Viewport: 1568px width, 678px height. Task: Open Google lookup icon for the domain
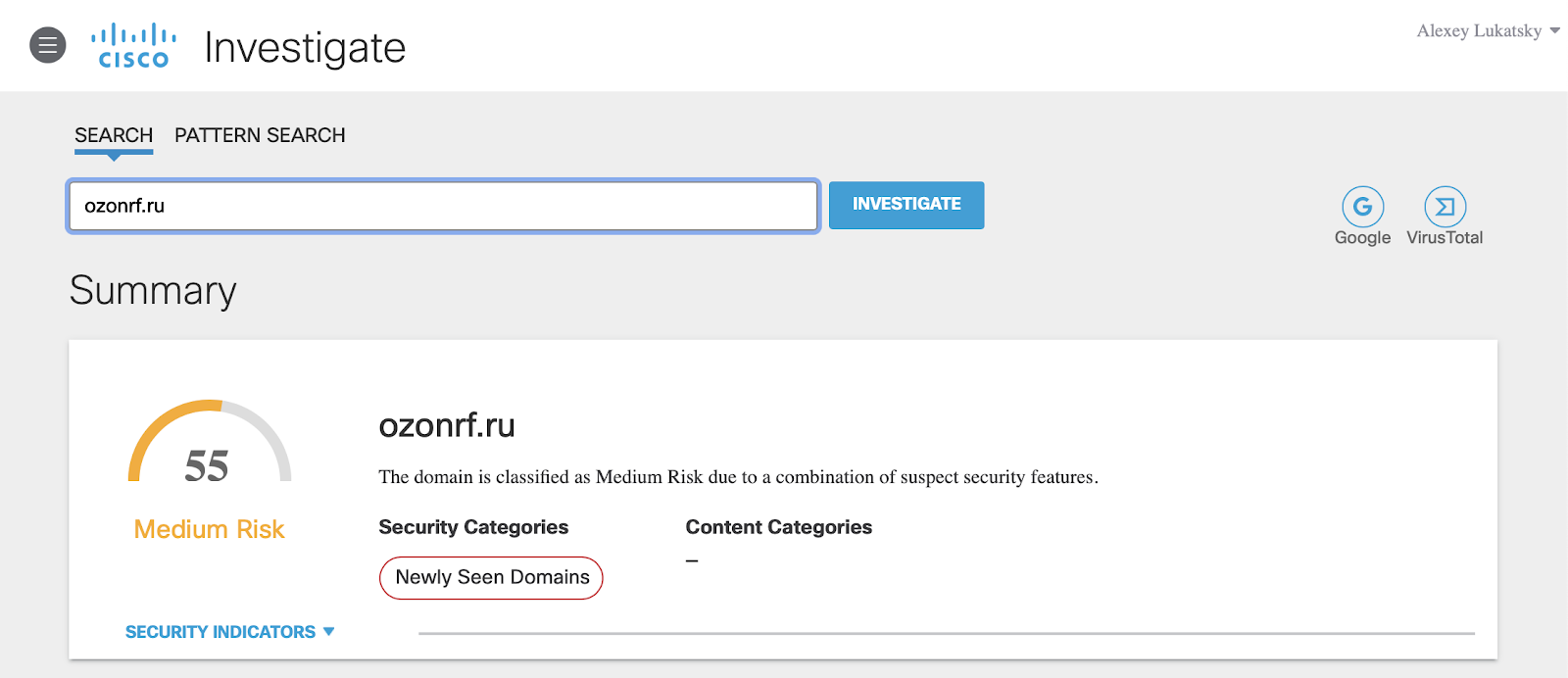[x=1362, y=207]
